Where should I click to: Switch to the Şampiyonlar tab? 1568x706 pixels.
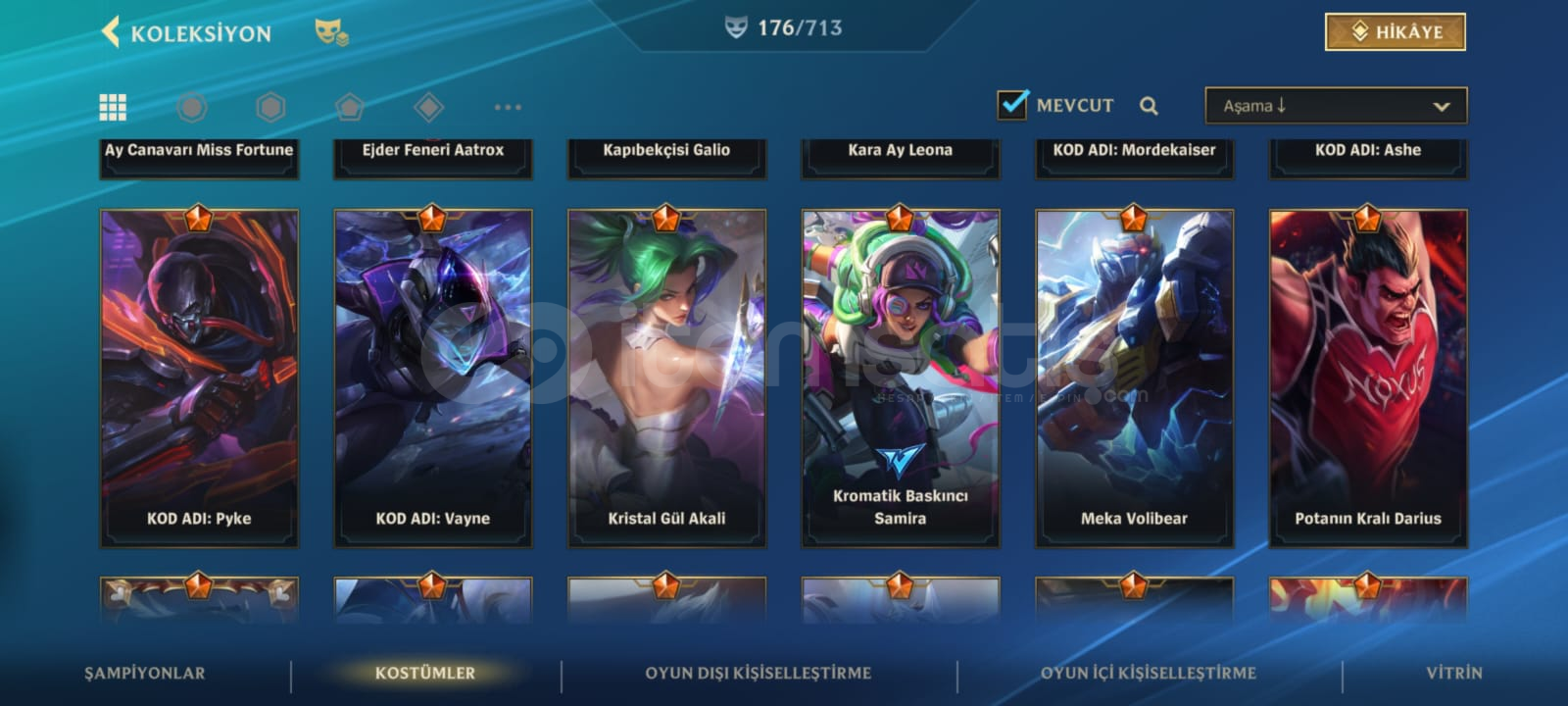pos(145,673)
